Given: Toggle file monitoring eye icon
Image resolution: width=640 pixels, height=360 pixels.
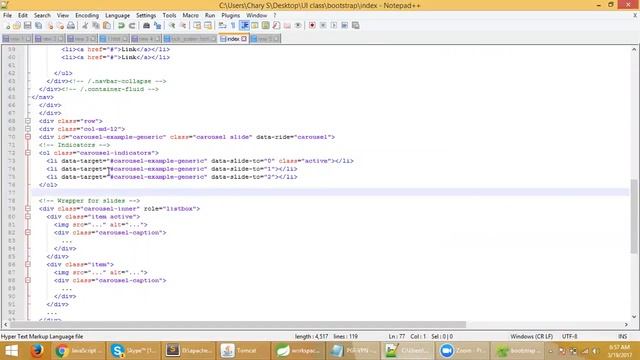Looking at the screenshot, I should click(298, 25).
